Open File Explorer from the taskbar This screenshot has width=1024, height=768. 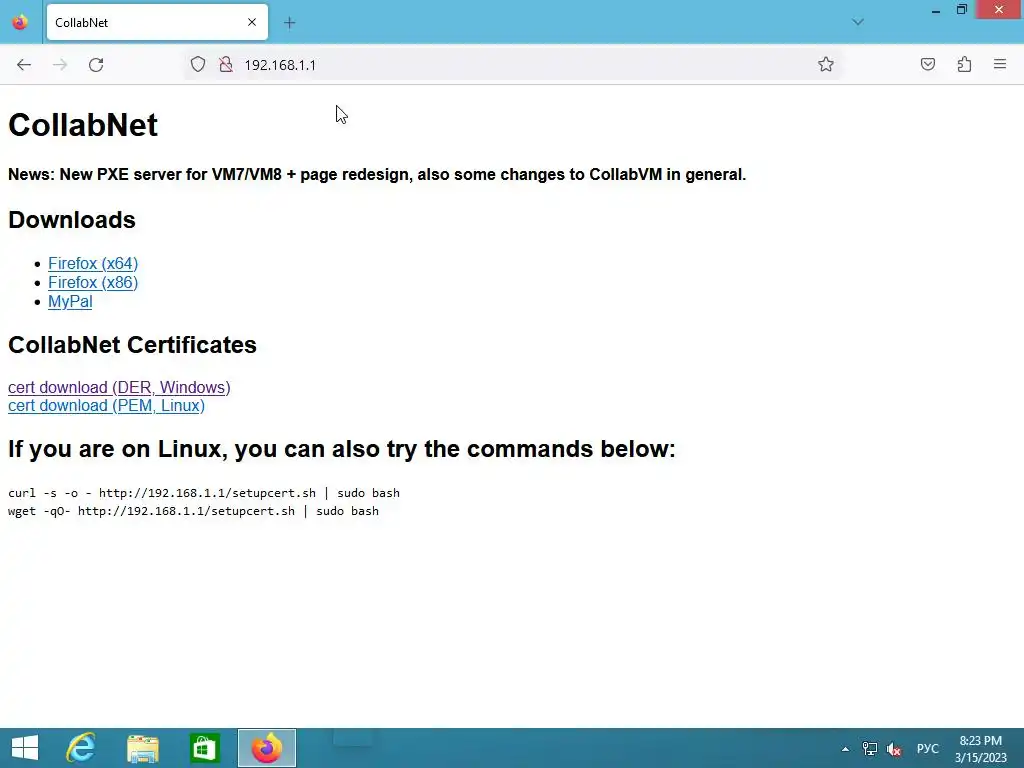(x=143, y=748)
